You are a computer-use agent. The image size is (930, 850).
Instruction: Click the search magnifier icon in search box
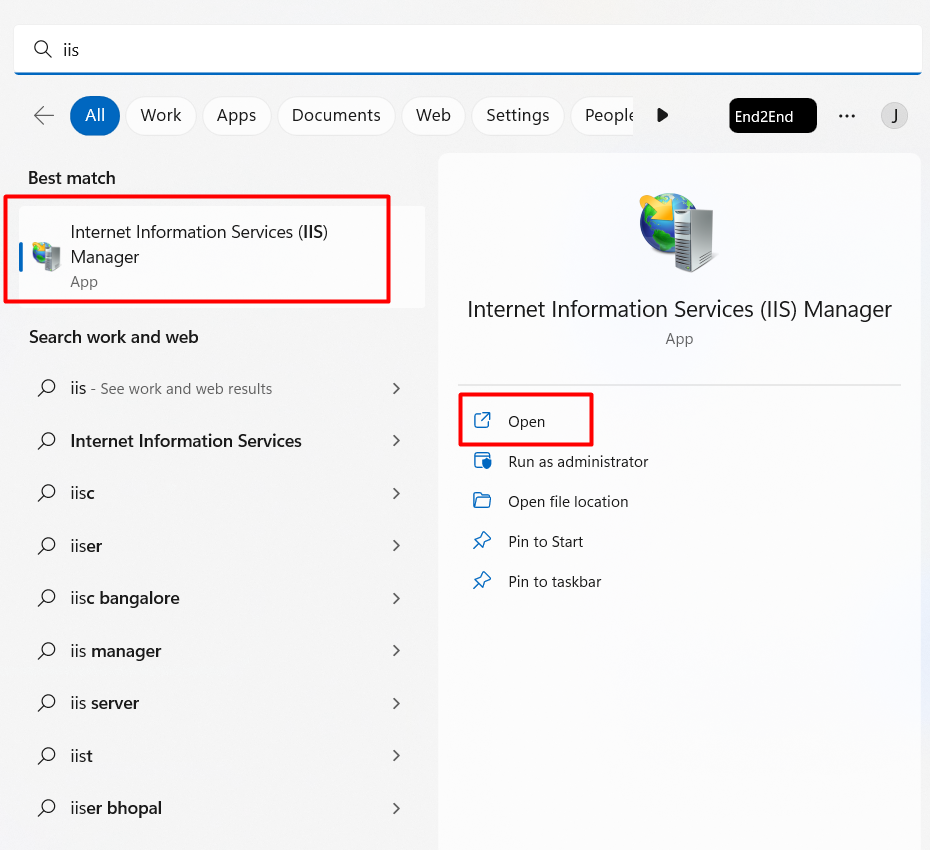(43, 49)
